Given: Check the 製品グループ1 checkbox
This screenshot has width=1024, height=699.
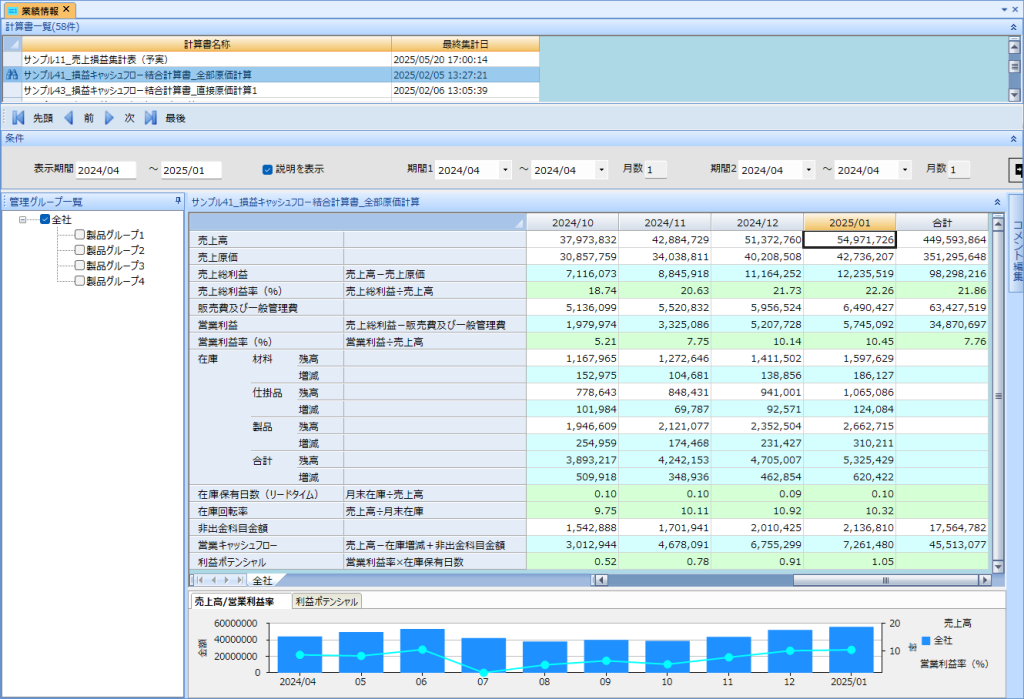Looking at the screenshot, I should click(80, 235).
